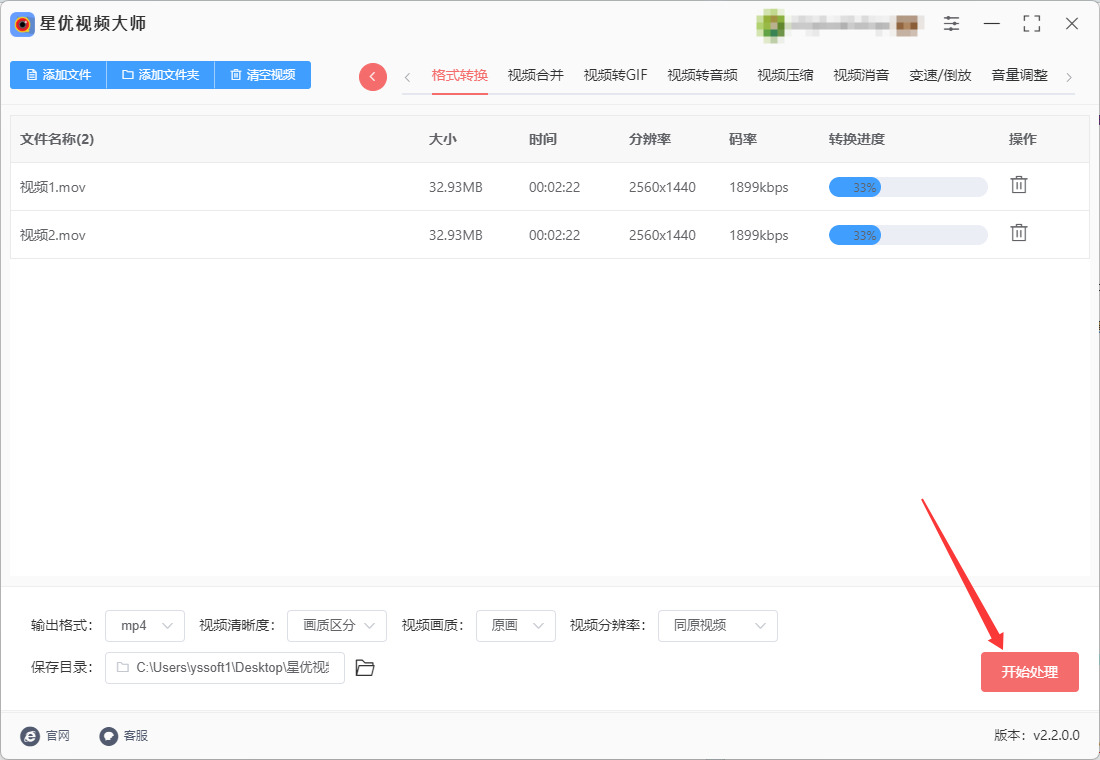Click the 保存目录 path input field

coord(224,668)
